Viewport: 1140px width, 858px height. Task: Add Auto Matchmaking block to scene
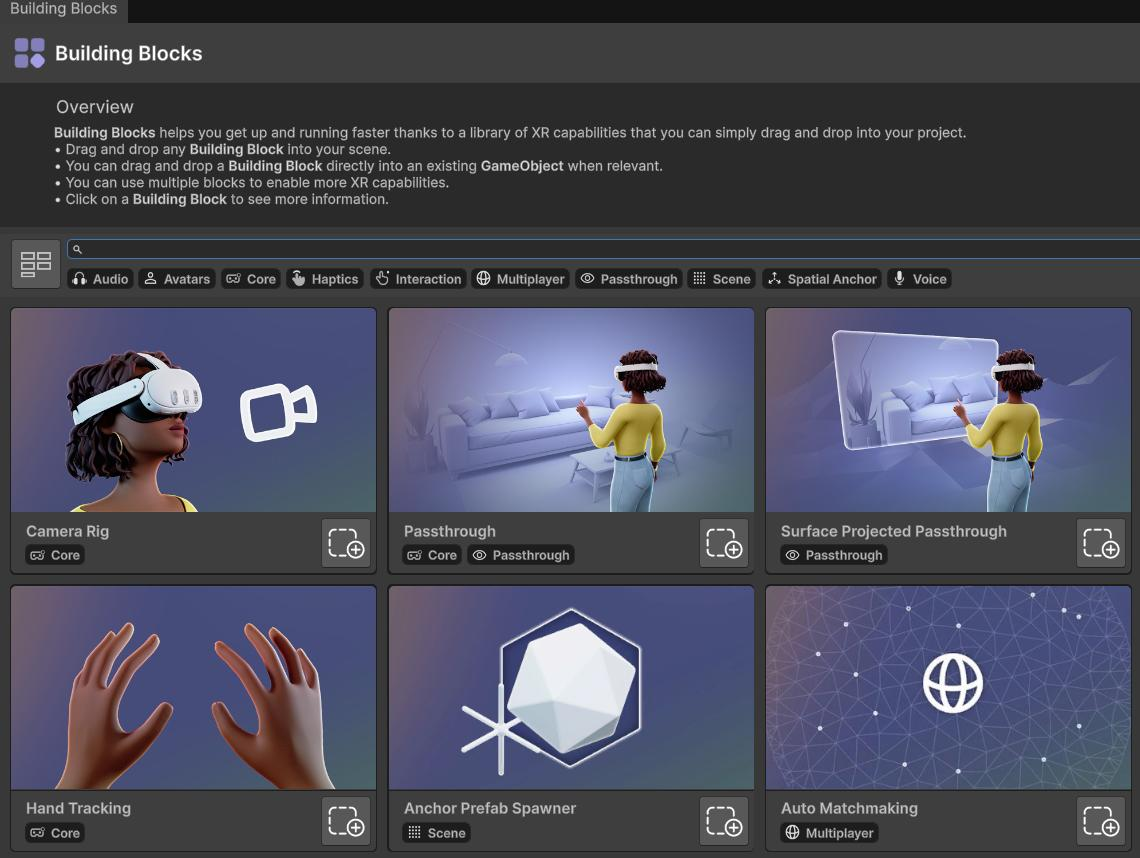(1101, 821)
